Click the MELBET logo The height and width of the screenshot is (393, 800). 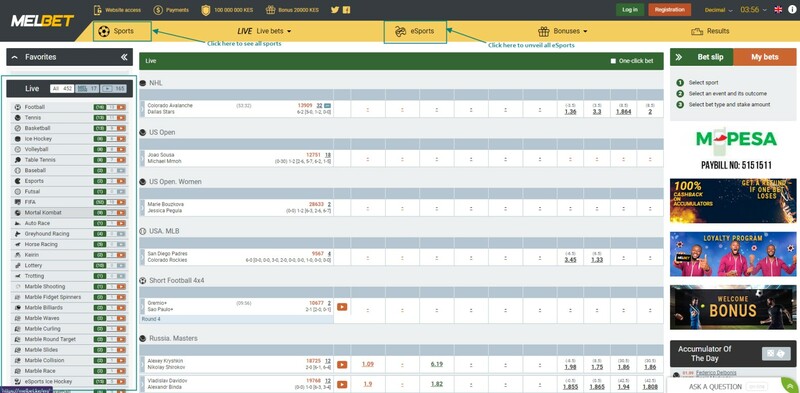click(42, 21)
